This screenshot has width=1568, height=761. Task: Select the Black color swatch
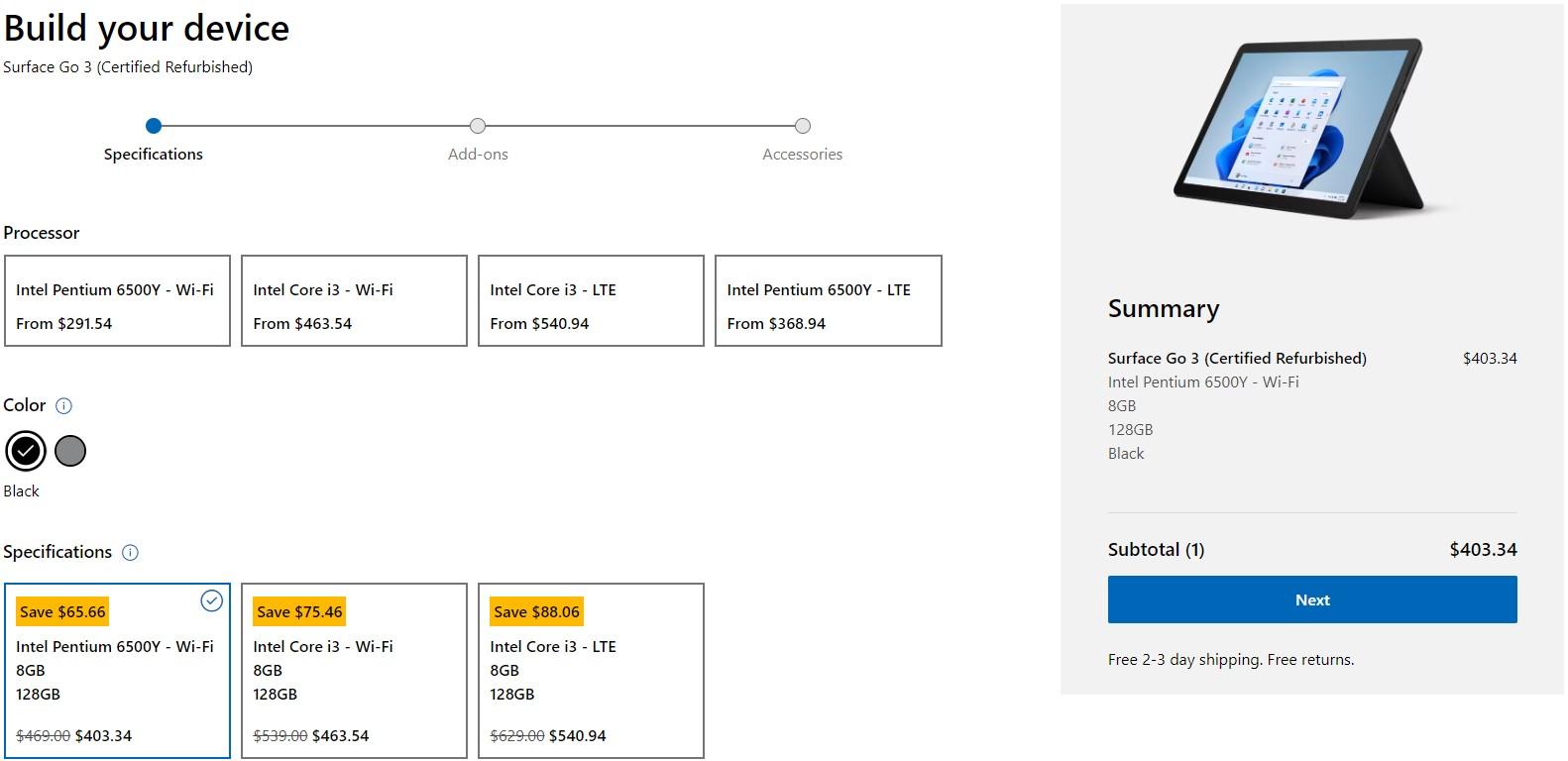[x=26, y=451]
